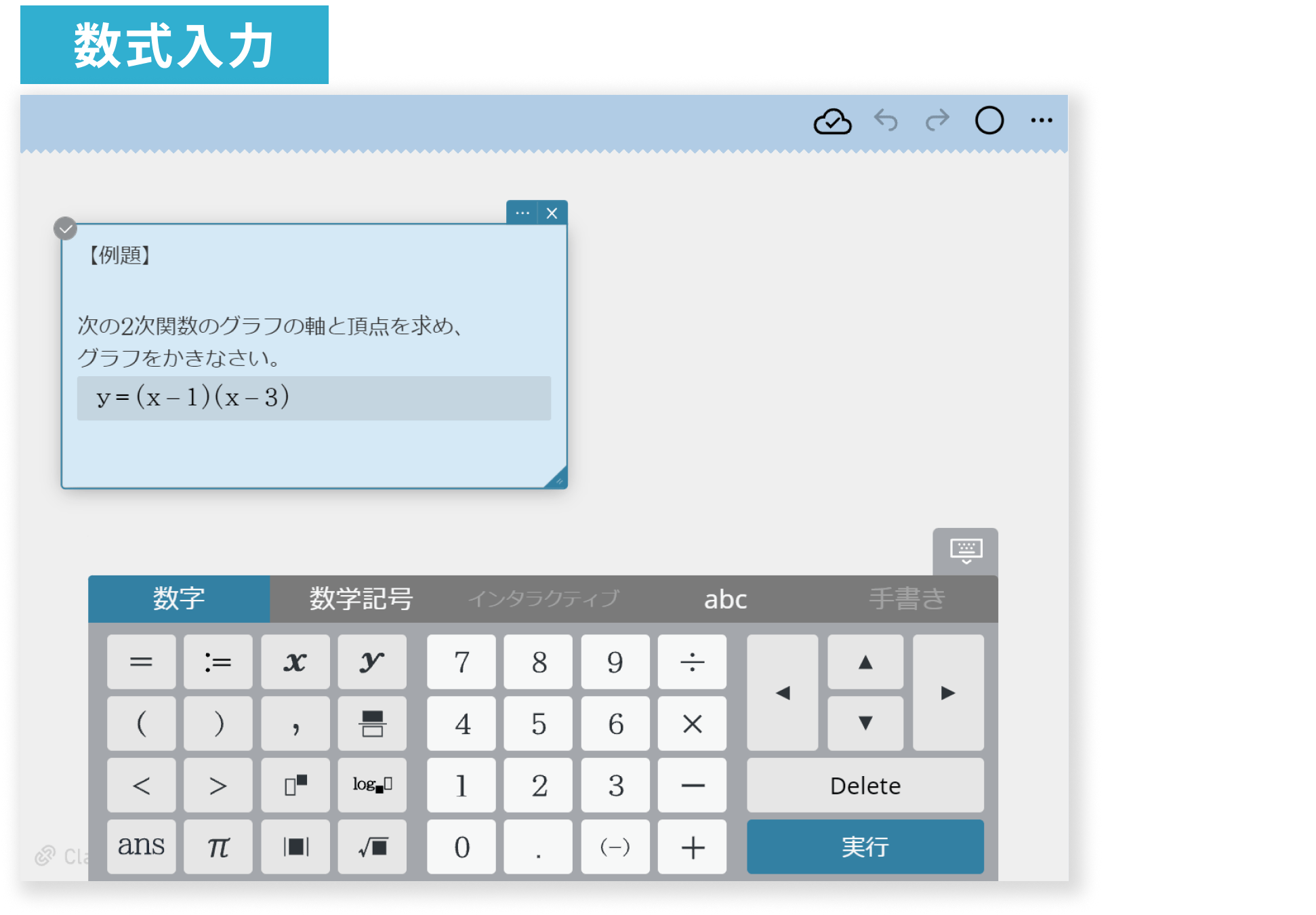
Task: Switch to the abc keyboard tab
Action: click(x=725, y=599)
